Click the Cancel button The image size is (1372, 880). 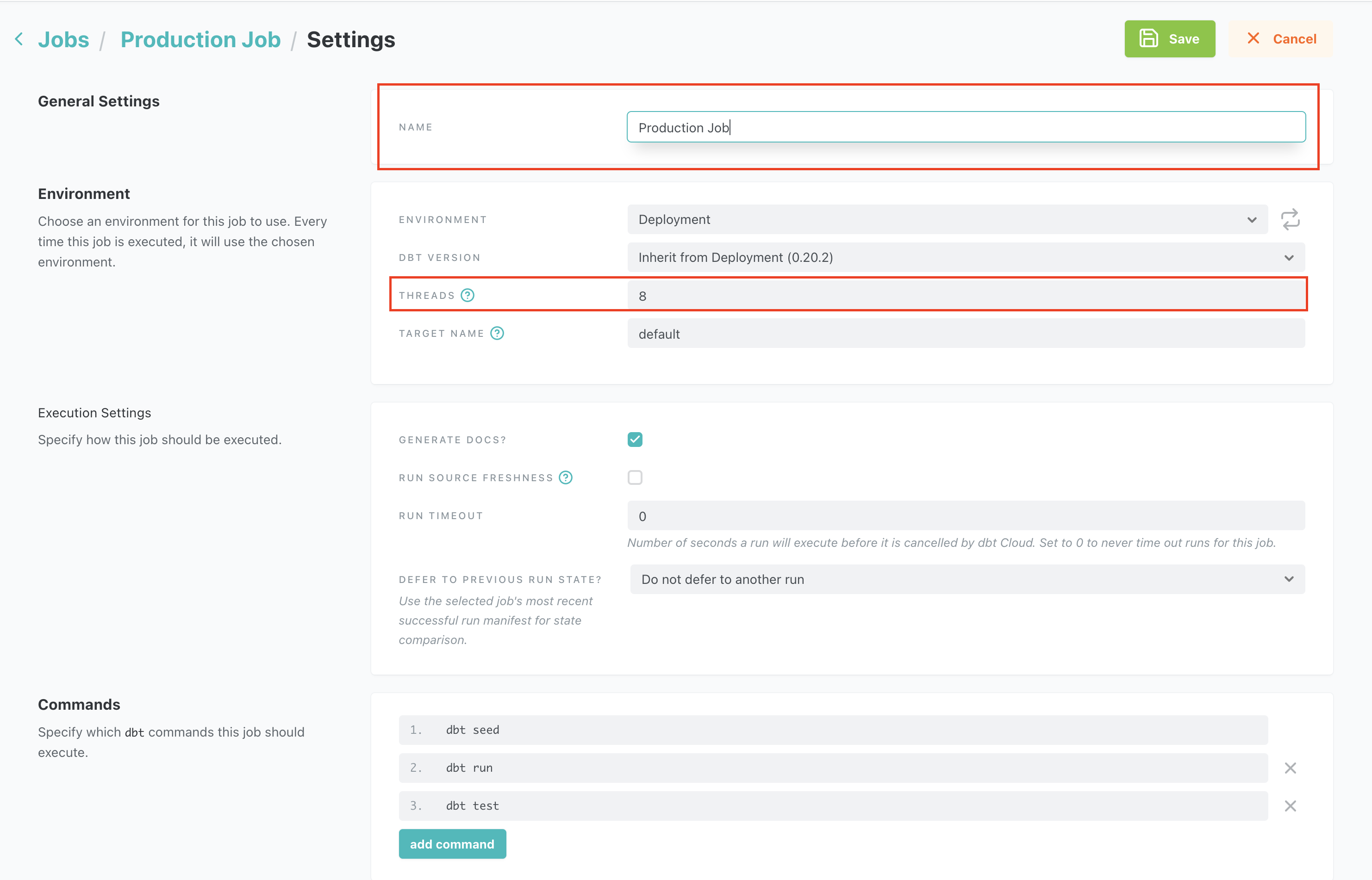pos(1281,39)
